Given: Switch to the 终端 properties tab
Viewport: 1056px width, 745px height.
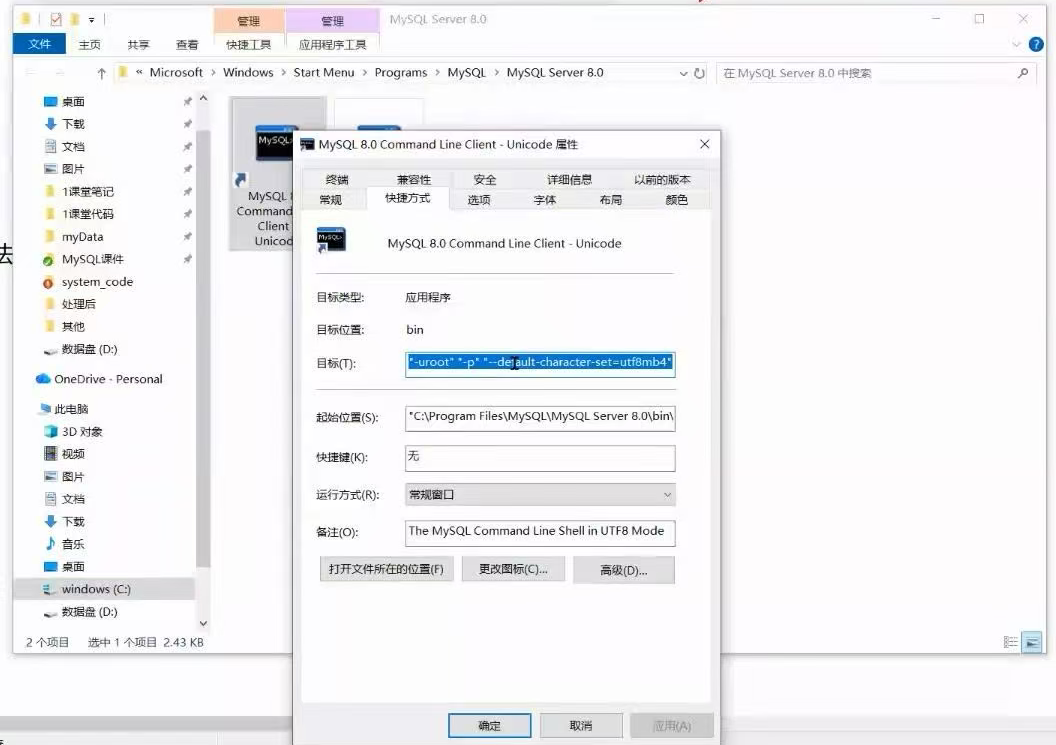Looking at the screenshot, I should click(x=337, y=179).
